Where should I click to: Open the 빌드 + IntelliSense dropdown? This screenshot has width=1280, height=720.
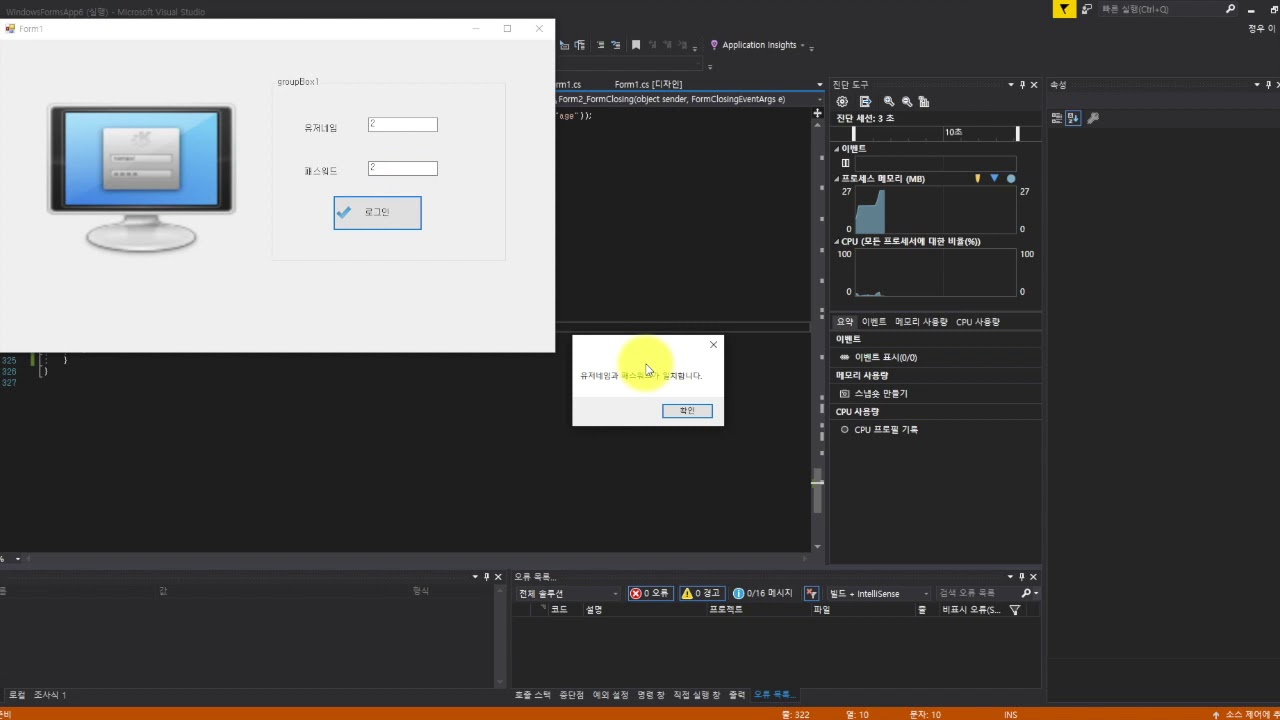click(x=879, y=594)
